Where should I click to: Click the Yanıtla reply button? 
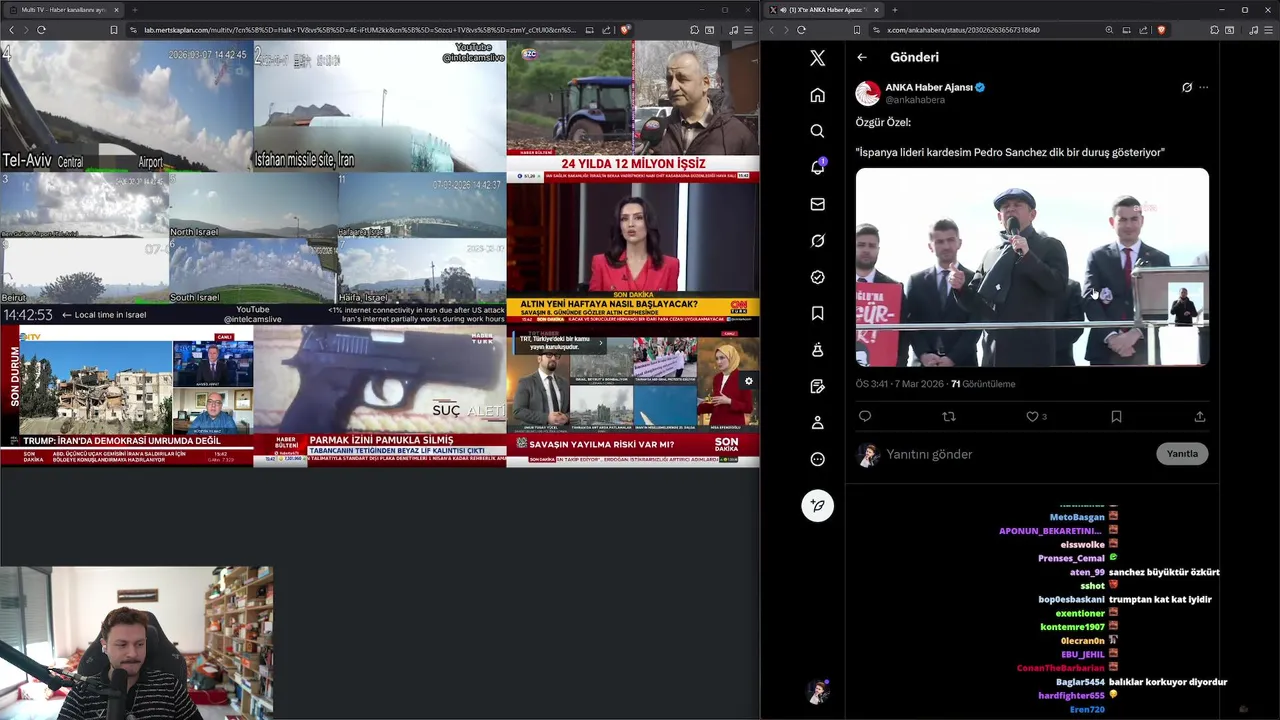click(x=1182, y=454)
